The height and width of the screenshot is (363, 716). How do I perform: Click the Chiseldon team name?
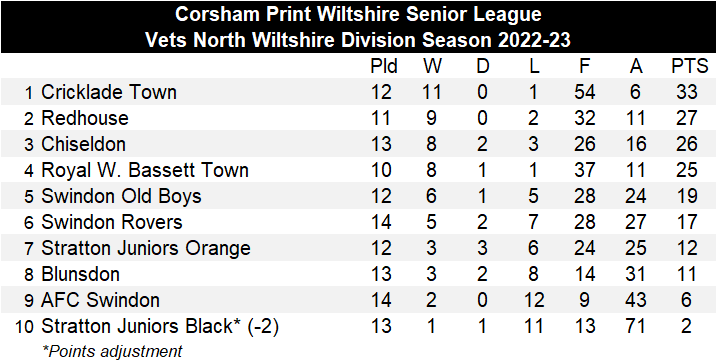click(x=83, y=144)
